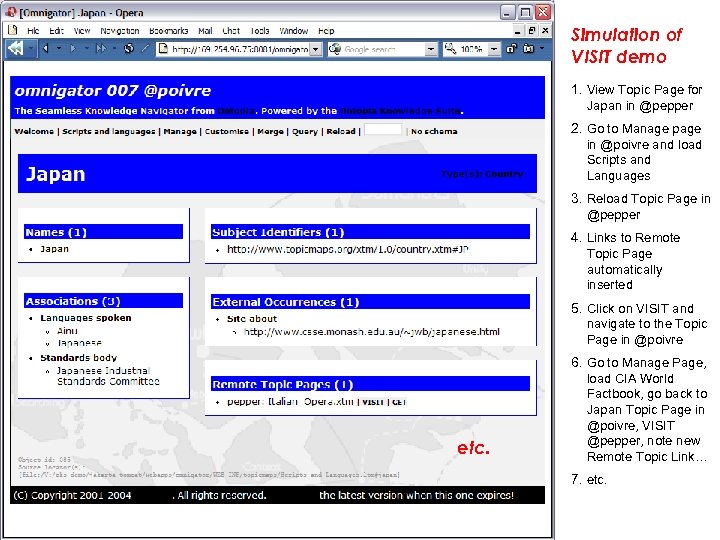Click the URL address field
This screenshot has width=720, height=540.
240,49
